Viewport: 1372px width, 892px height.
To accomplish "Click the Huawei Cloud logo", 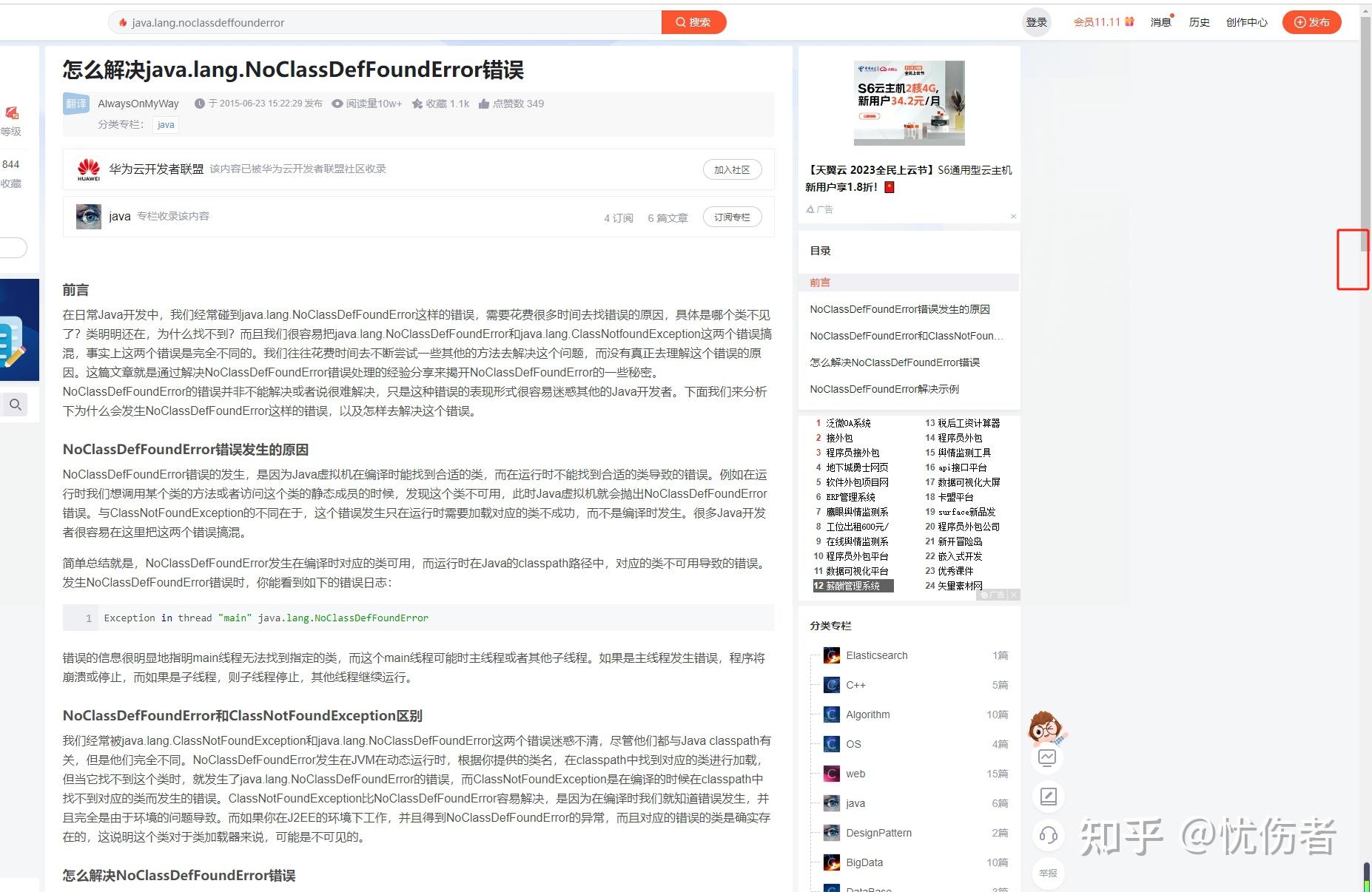I will coord(88,169).
